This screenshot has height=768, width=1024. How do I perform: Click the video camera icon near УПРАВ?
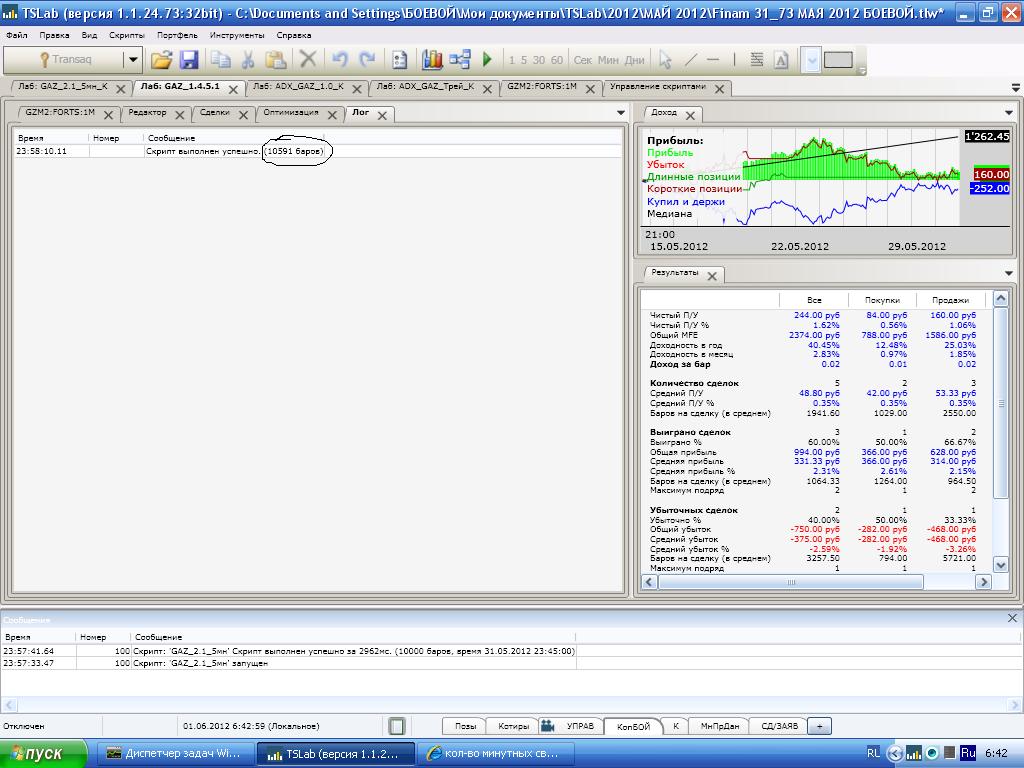[x=548, y=726]
